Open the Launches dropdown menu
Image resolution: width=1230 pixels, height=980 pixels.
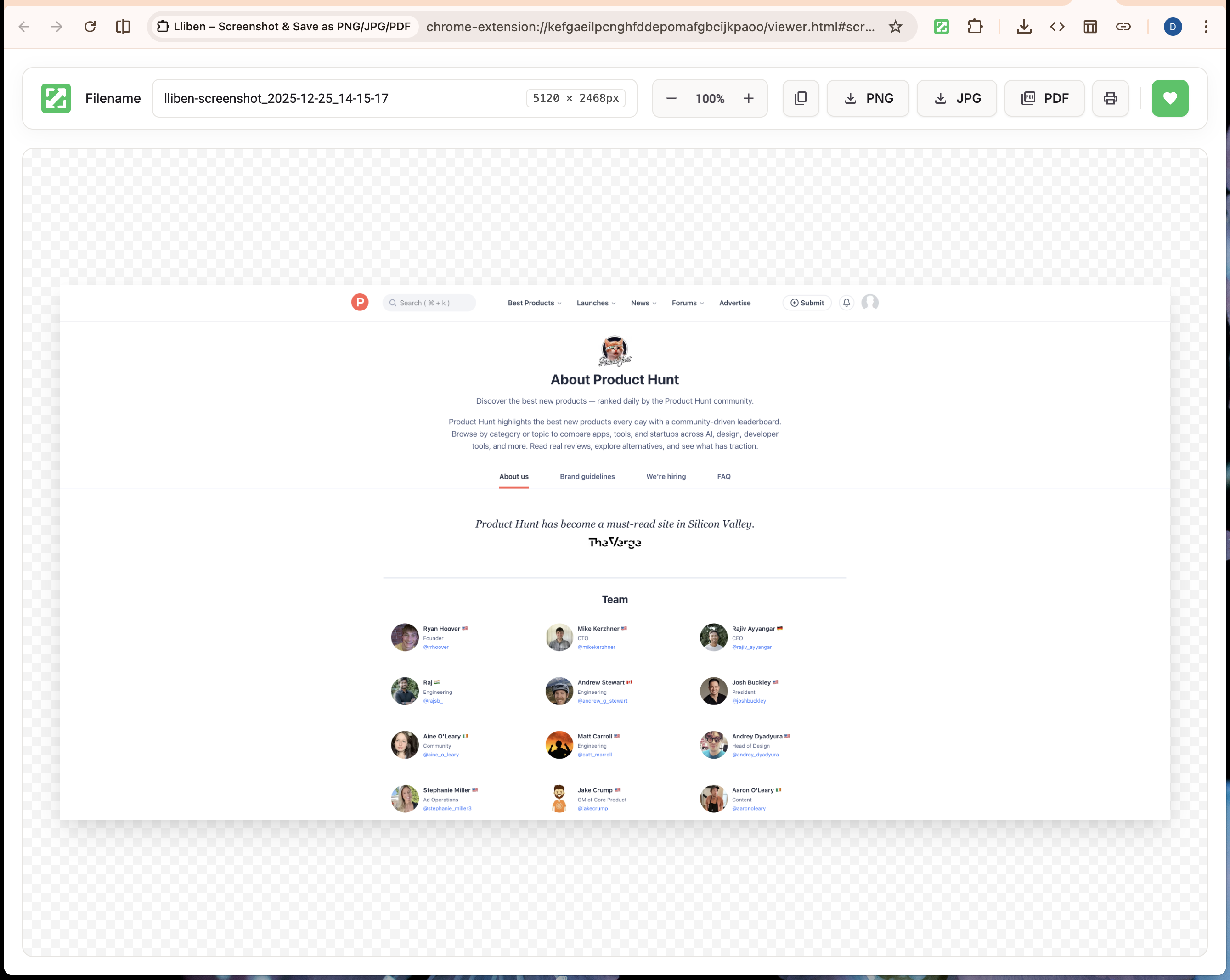coord(596,303)
